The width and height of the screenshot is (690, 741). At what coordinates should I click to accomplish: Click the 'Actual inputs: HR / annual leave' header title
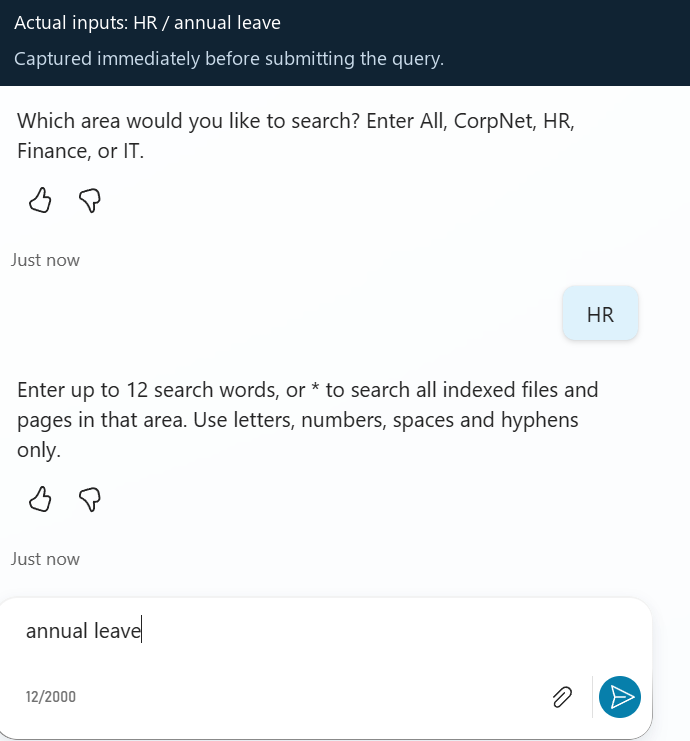[147, 23]
